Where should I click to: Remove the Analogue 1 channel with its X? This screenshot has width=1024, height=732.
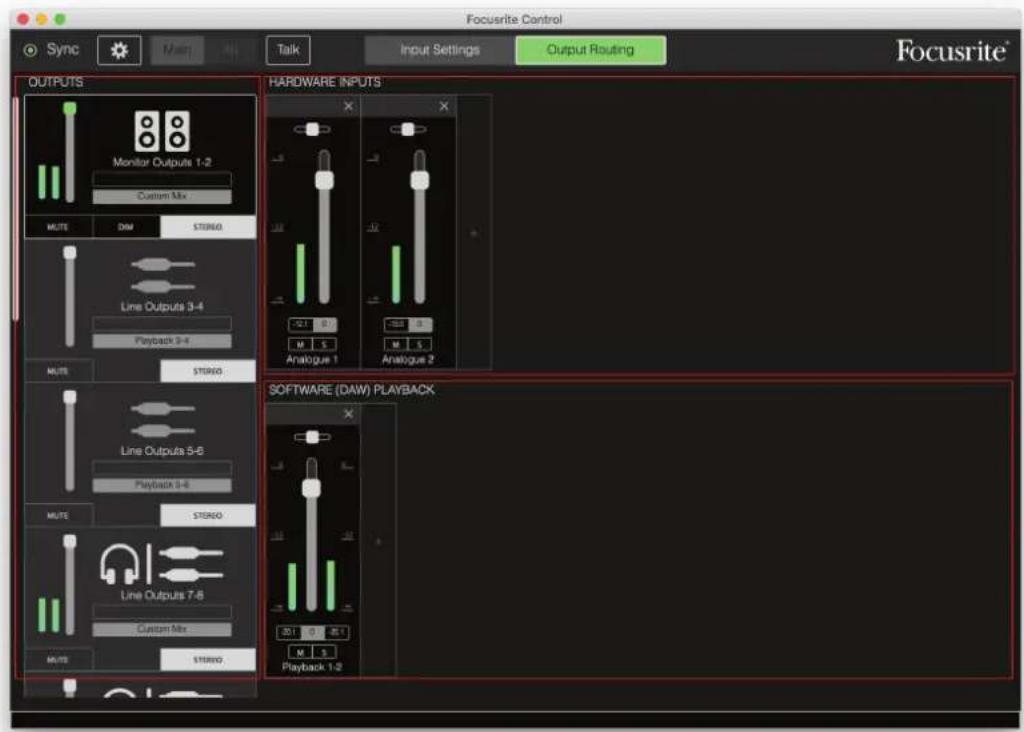pyautogui.click(x=348, y=106)
